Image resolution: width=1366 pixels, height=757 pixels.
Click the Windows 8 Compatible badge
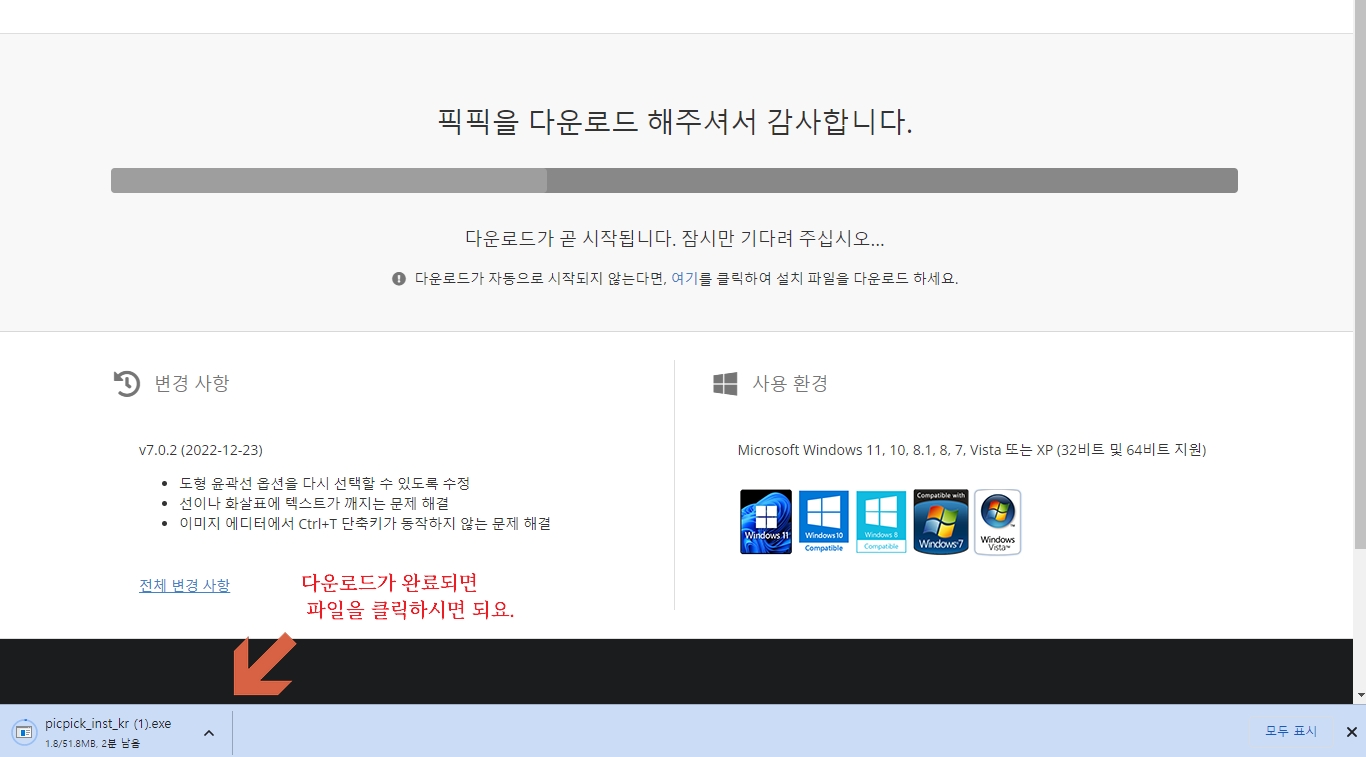[x=881, y=522]
